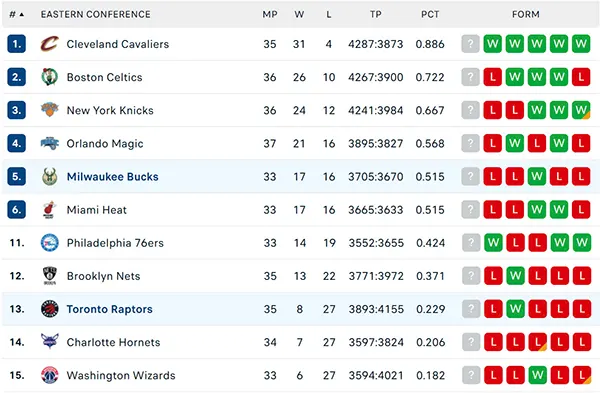Click the Milwaukee Bucks rank 5 badge
The image size is (600, 393).
16,176
